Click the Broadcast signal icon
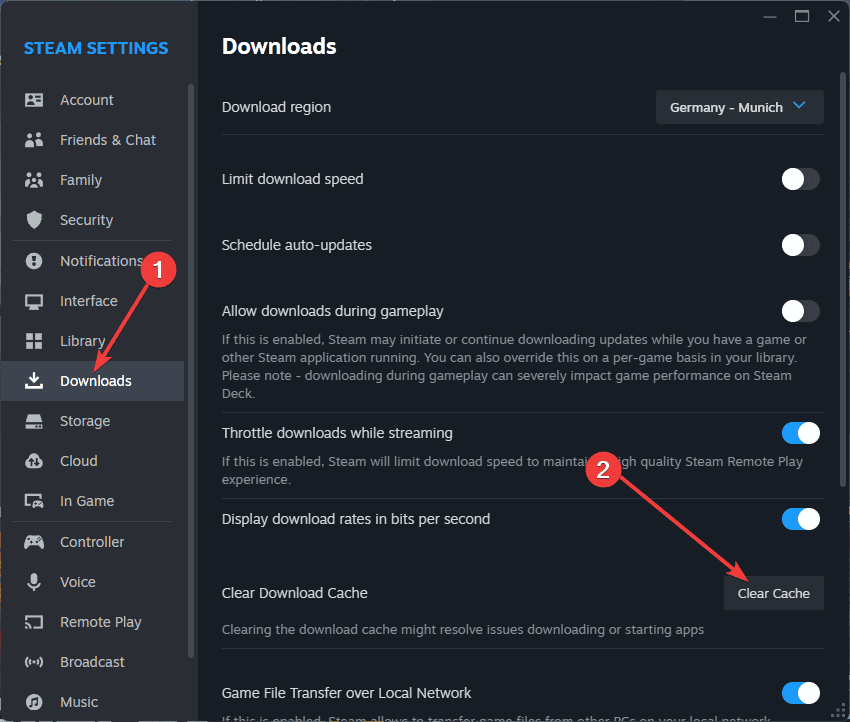Viewport: 850px width, 722px height. click(34, 662)
